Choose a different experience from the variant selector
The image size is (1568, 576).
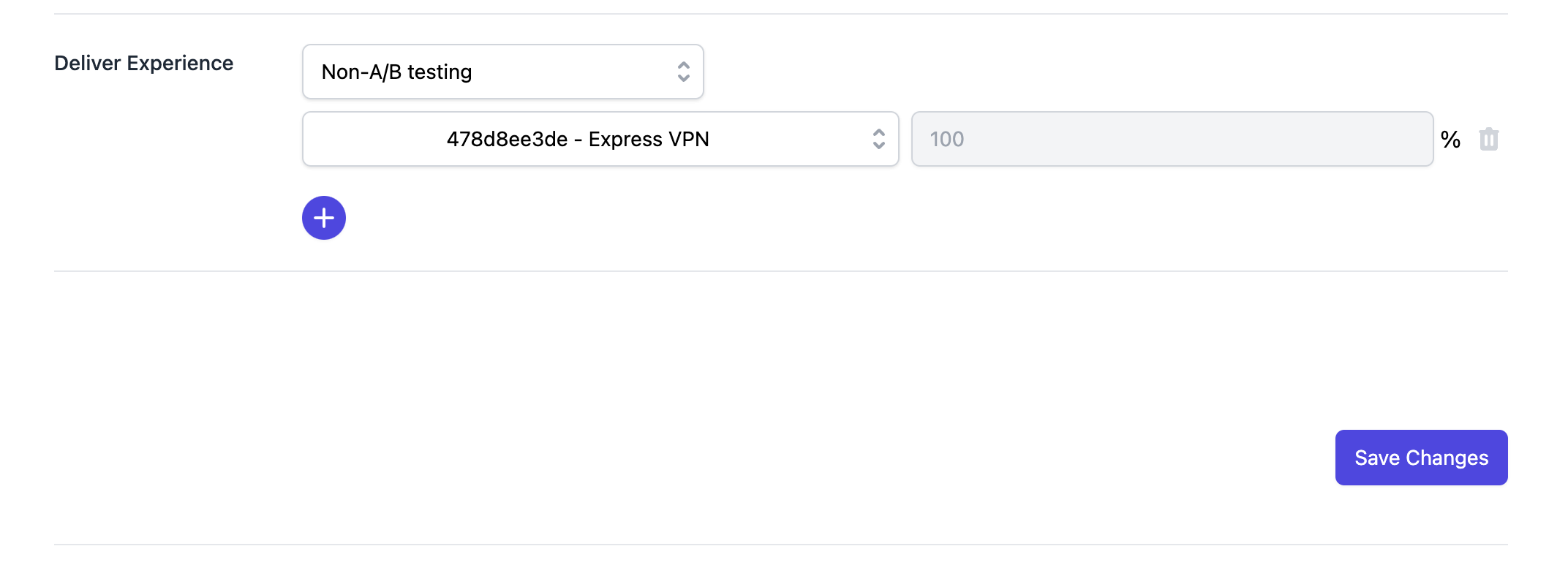point(600,139)
